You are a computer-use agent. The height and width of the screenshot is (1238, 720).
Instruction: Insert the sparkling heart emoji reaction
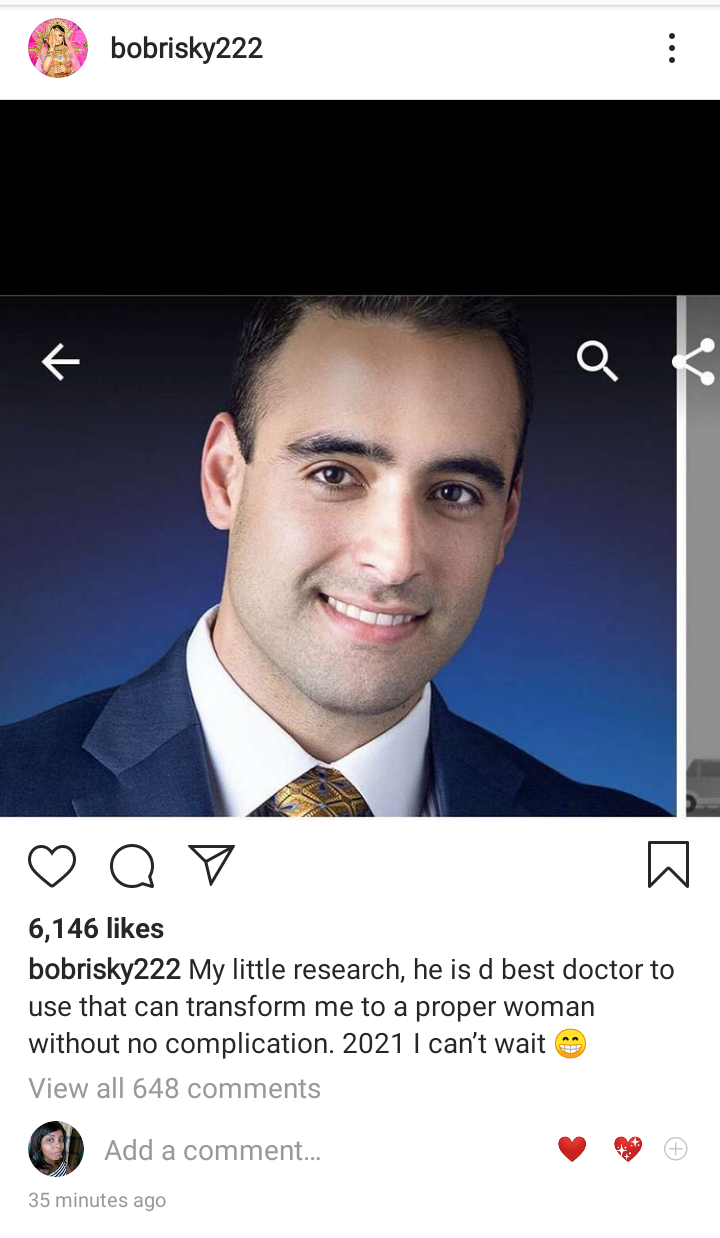(x=628, y=1150)
